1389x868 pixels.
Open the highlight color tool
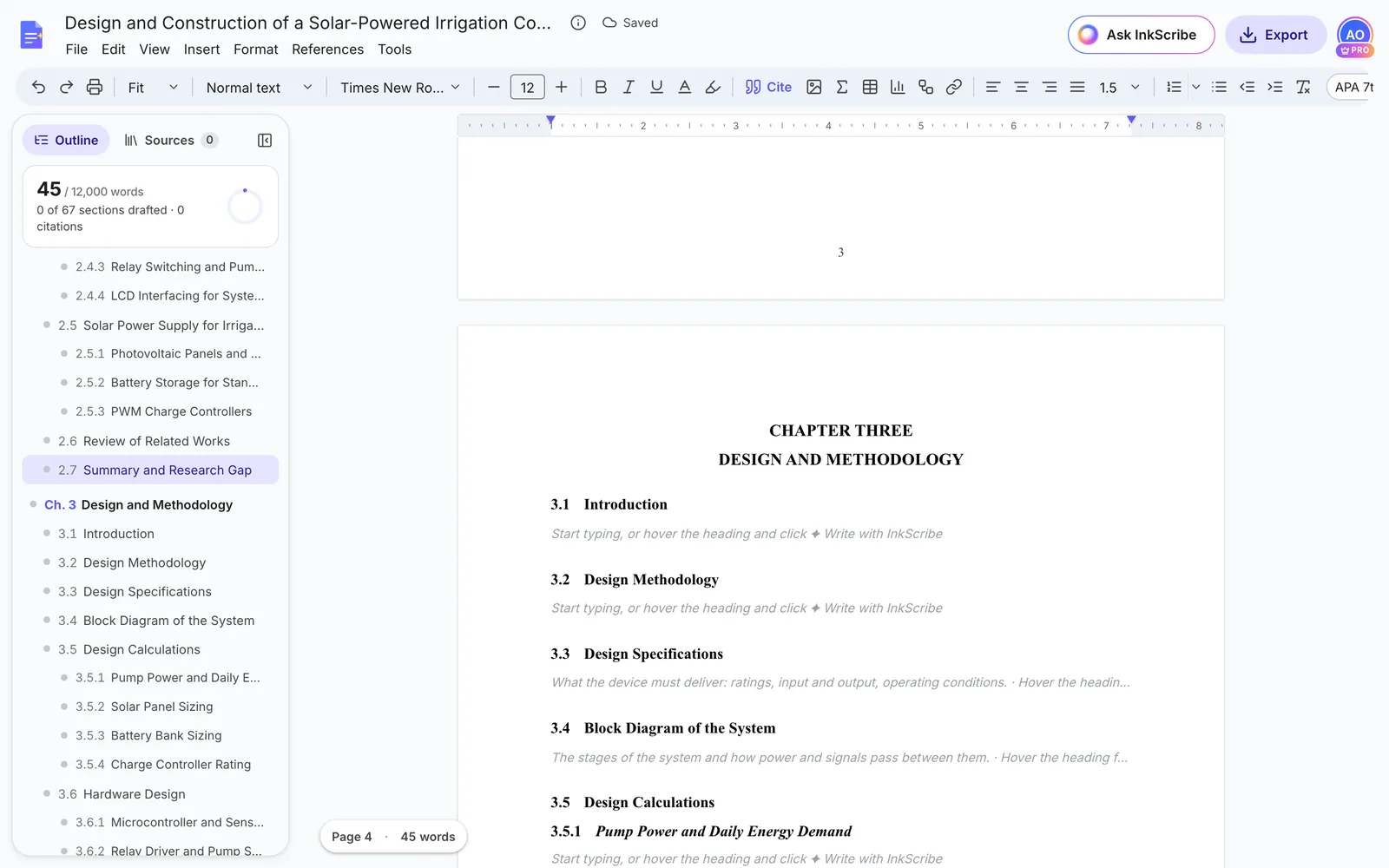[x=713, y=87]
